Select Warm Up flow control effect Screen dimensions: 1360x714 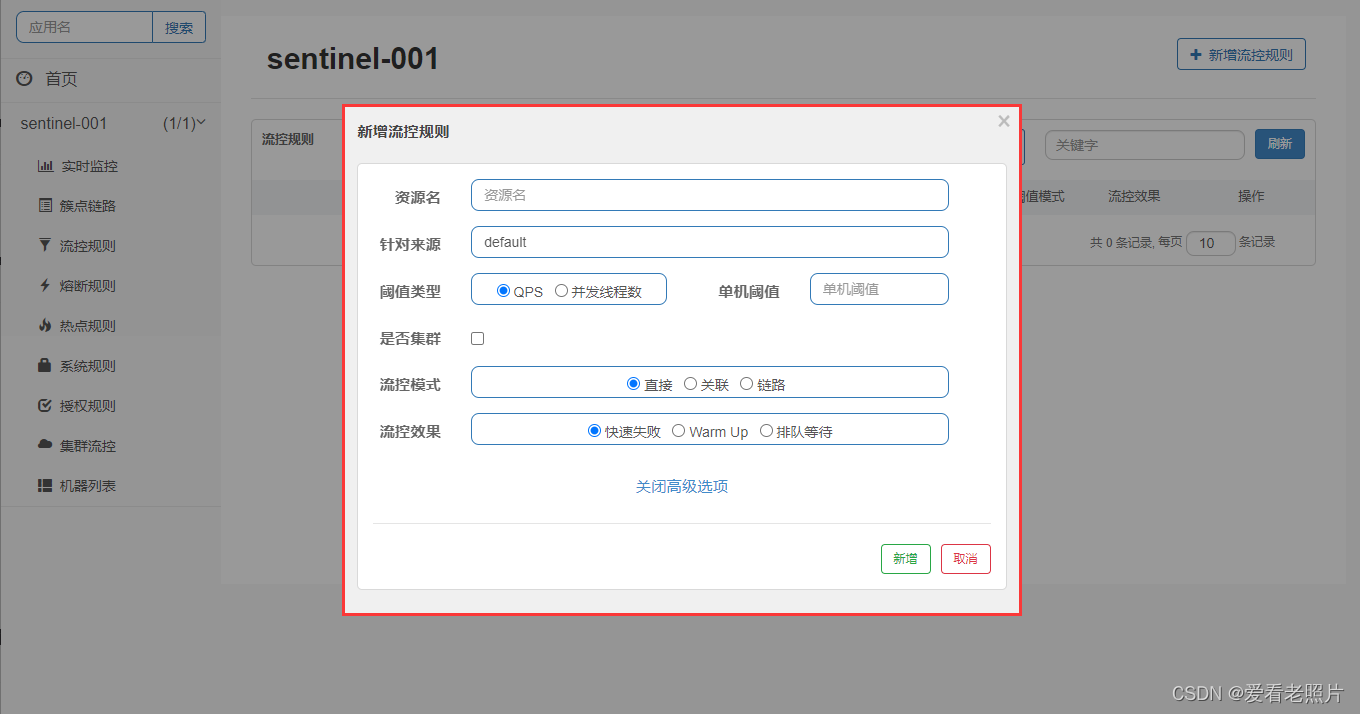click(x=678, y=431)
